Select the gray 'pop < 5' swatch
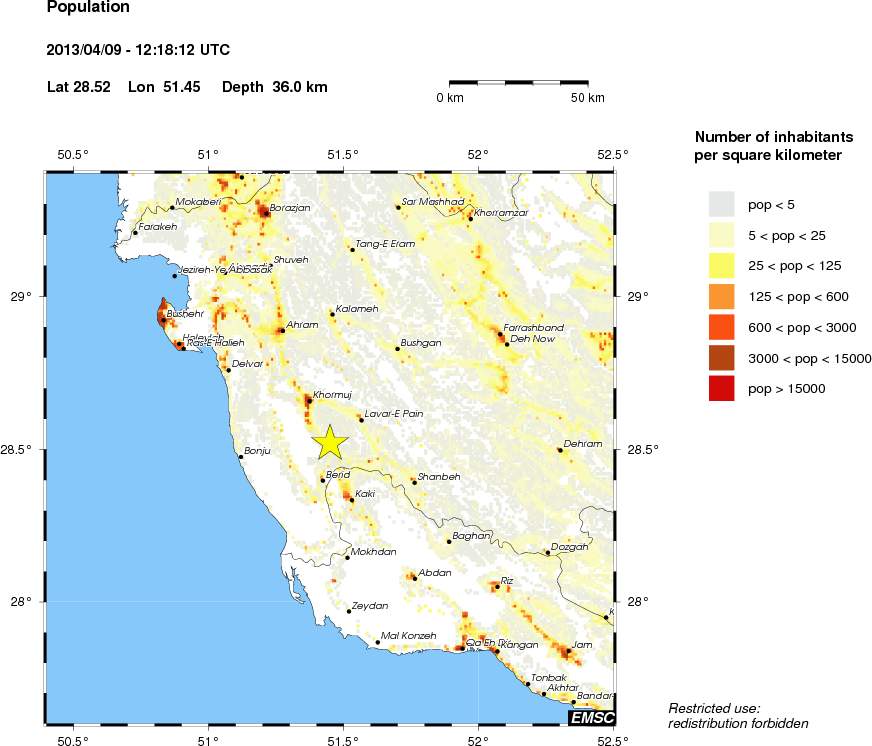Viewport: 872px width, 746px height. pos(721,205)
